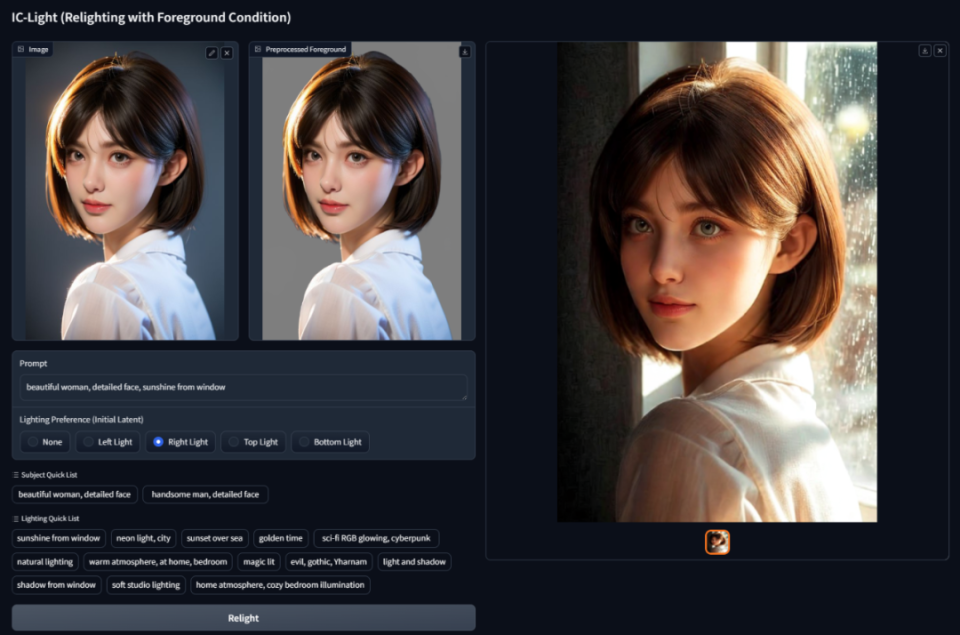Screen dimensions: 960x635
Task: Close the output result with the X icon
Action: [938, 50]
